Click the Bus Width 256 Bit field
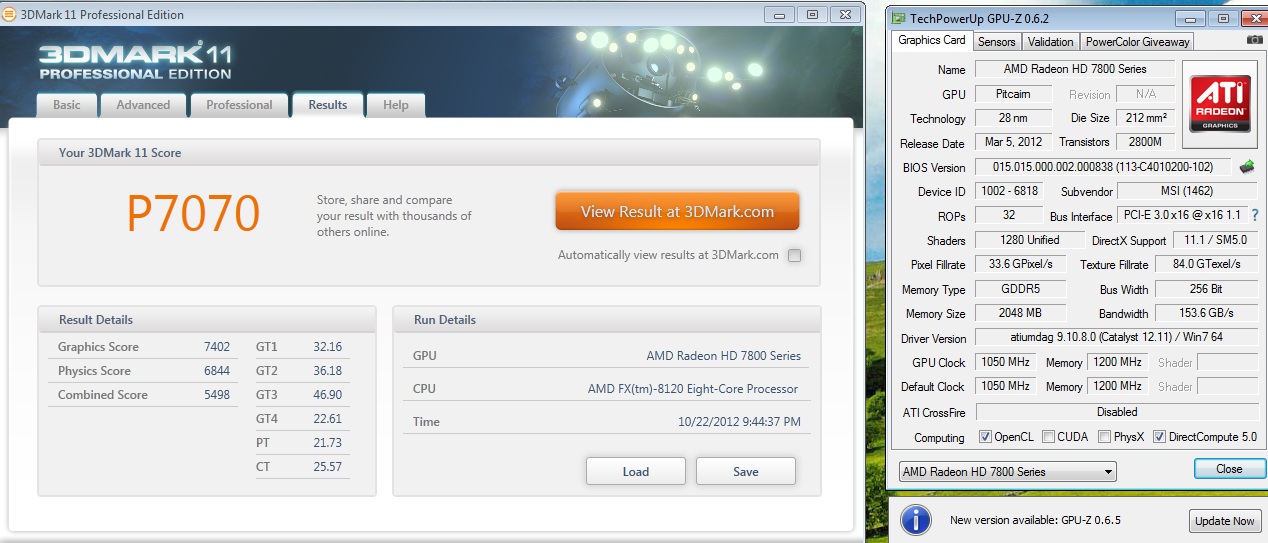Image resolution: width=1268 pixels, height=543 pixels. click(x=1207, y=289)
